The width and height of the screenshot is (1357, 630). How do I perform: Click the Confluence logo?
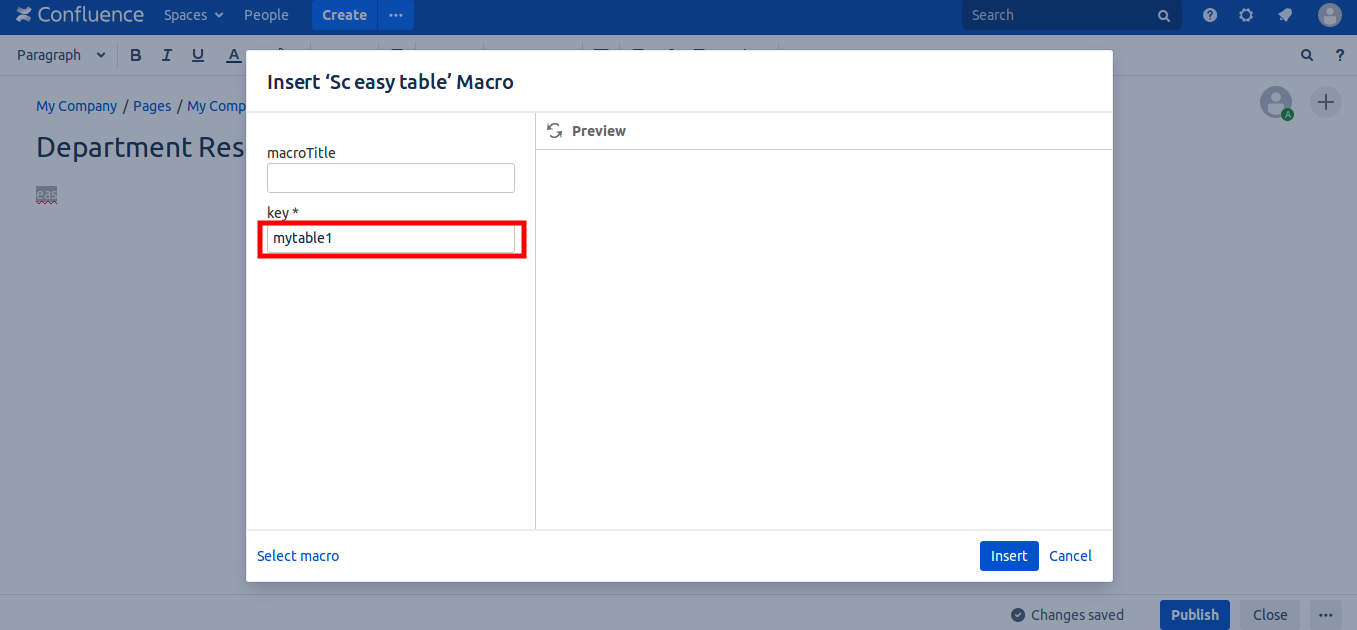[80, 15]
